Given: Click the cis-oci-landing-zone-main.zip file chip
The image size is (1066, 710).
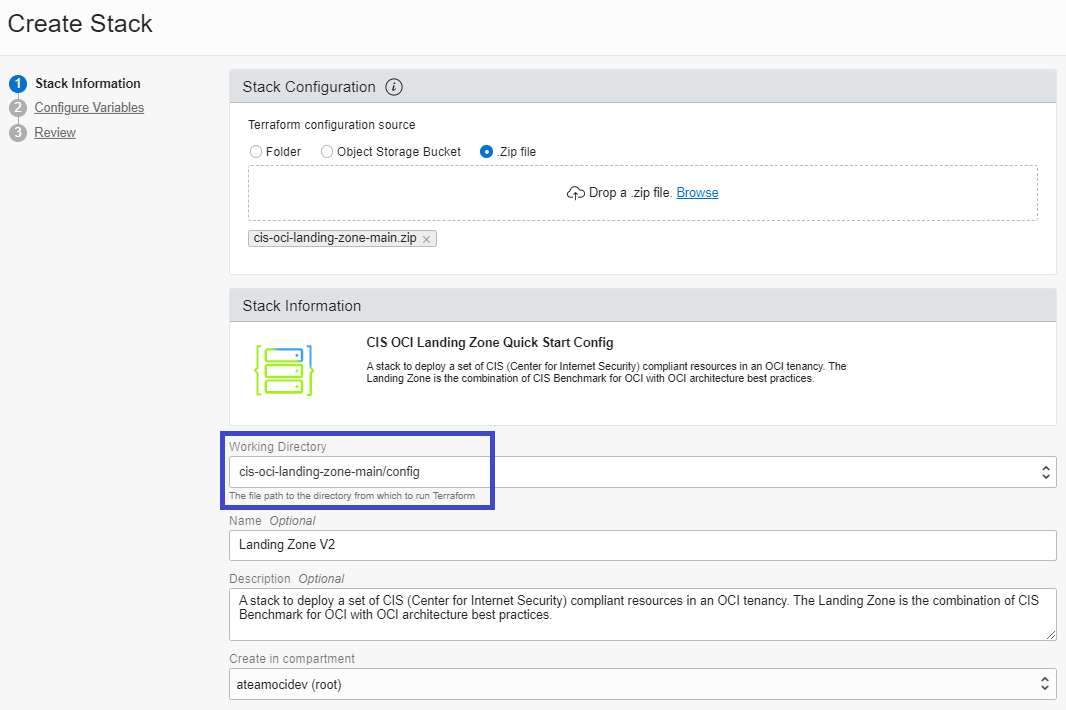Looking at the screenshot, I should point(336,239).
